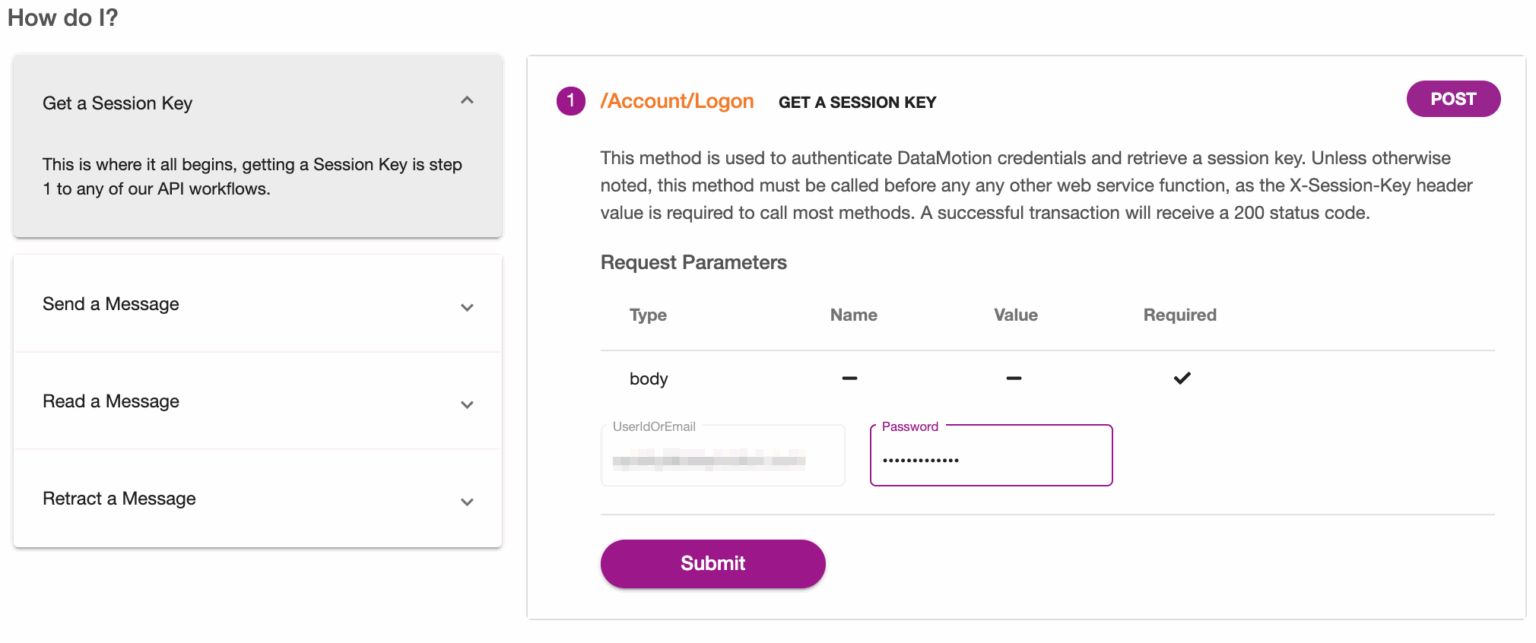Click the /Account/Logon endpoint link
This screenshot has width=1536, height=643.
click(x=677, y=101)
